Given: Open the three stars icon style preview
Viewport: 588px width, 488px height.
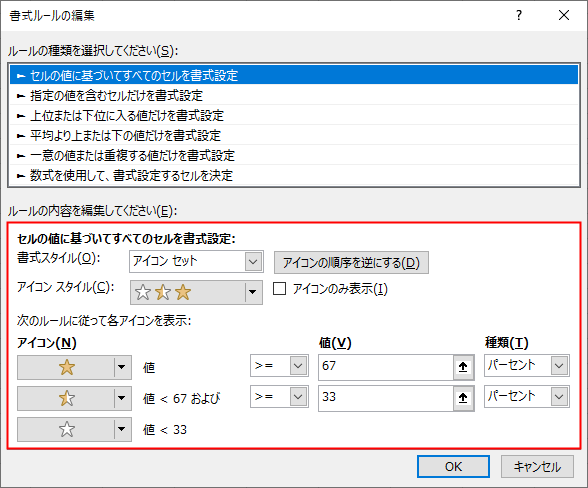Looking at the screenshot, I should [x=196, y=292].
